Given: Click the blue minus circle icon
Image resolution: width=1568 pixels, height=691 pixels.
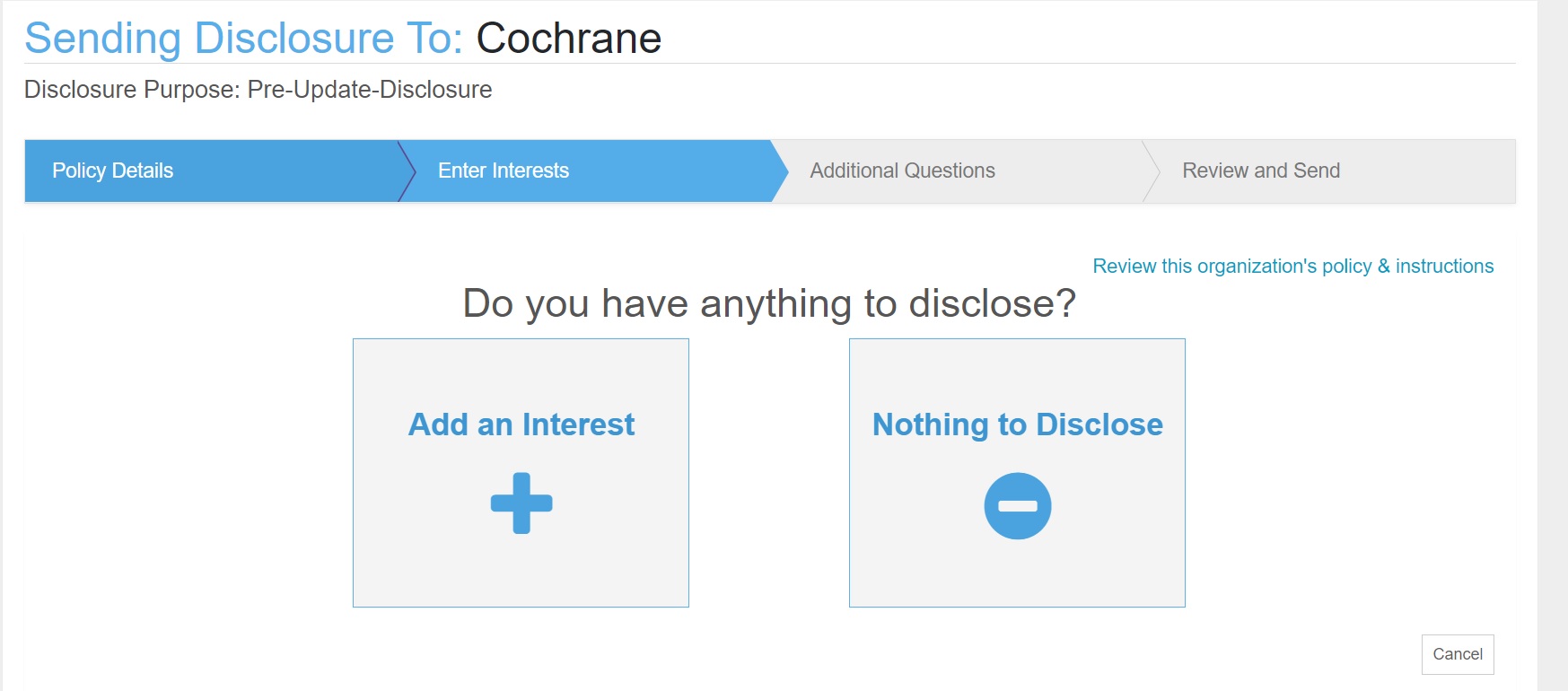Looking at the screenshot, I should (x=1018, y=506).
